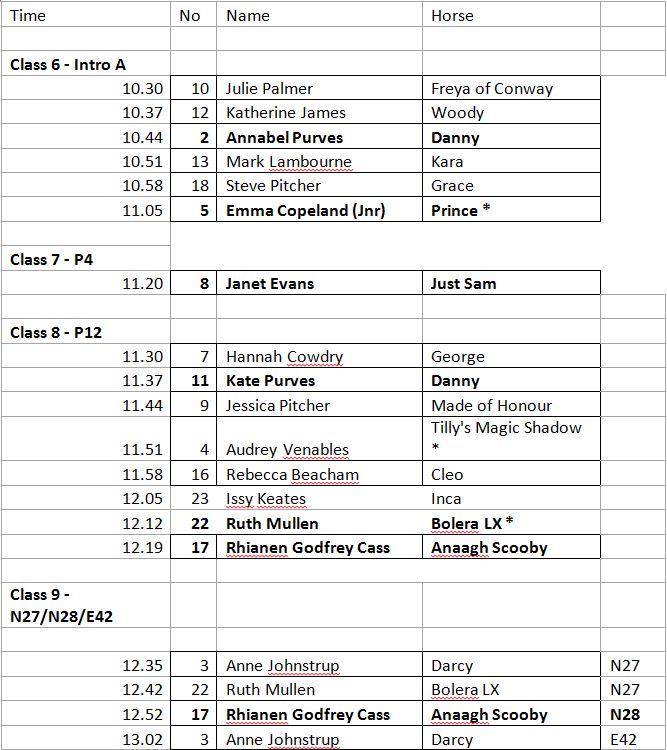Screen dimensions: 667x750
Task: Select the Kate Purves cell
Action: pyautogui.click(x=268, y=381)
